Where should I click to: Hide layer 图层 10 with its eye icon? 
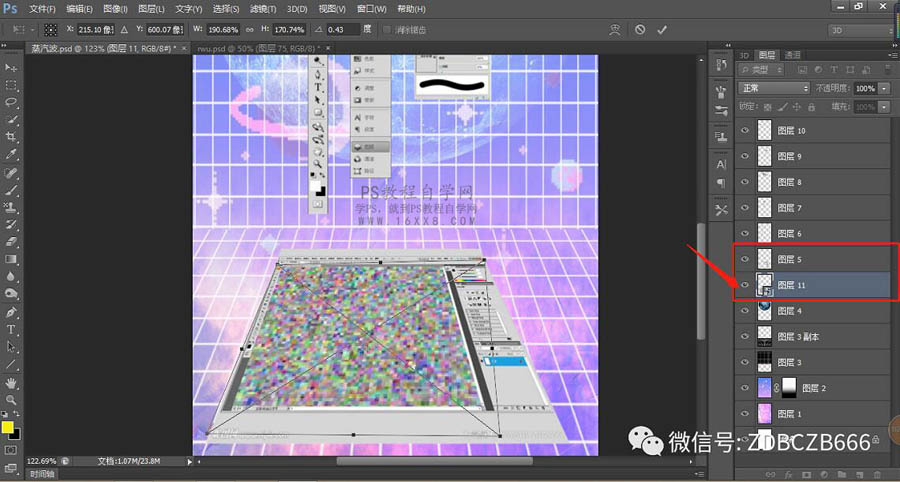point(744,131)
